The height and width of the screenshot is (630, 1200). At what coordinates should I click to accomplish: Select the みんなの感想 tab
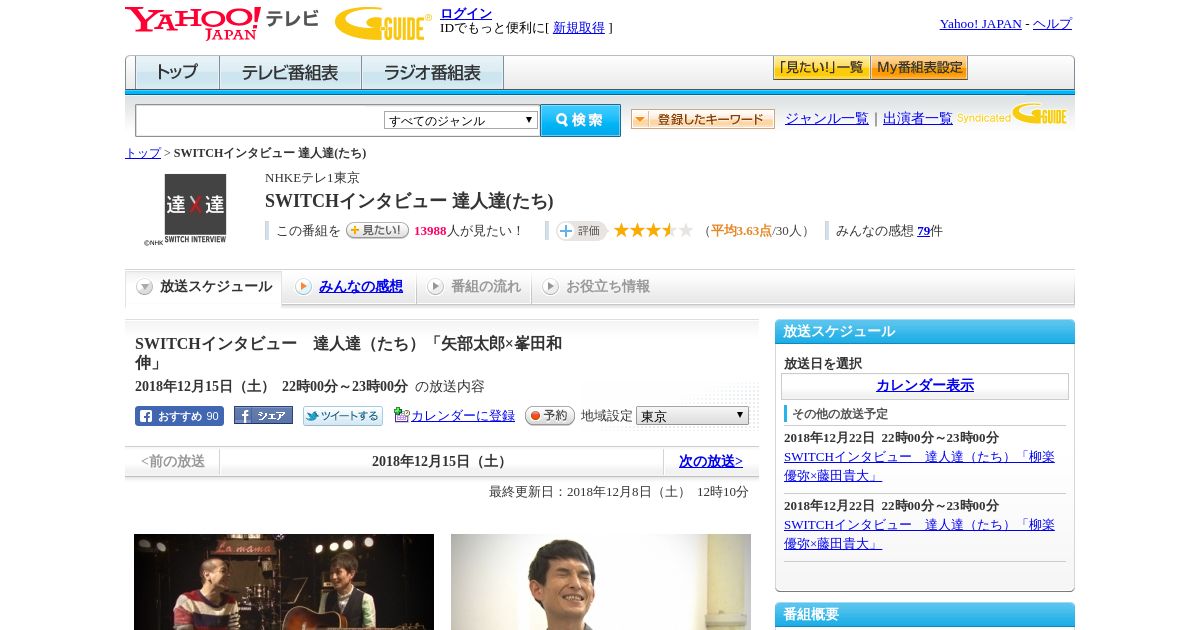(x=349, y=287)
